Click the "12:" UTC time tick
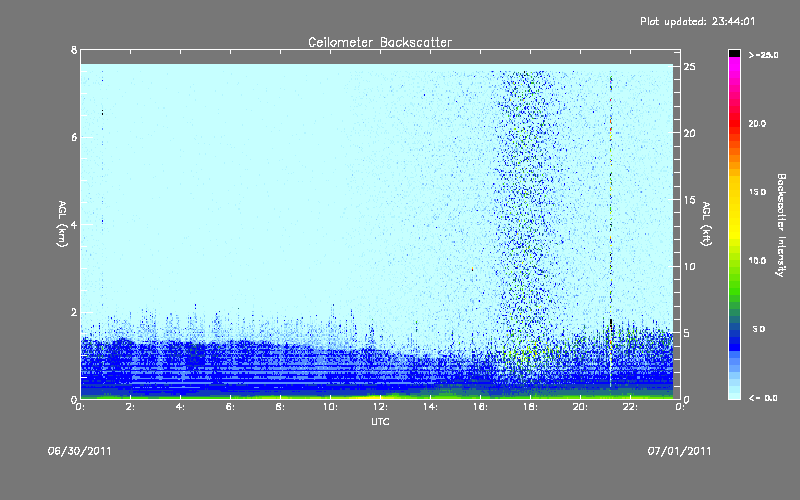Screen dimensions: 800x500 (x=380, y=407)
